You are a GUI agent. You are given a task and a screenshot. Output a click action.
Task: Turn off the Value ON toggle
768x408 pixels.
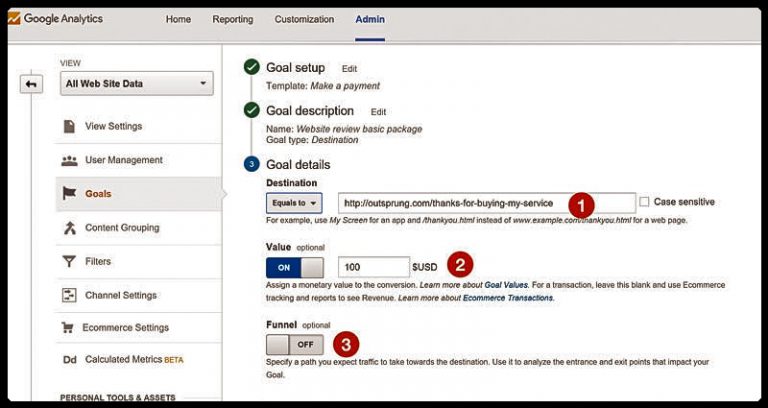click(295, 268)
